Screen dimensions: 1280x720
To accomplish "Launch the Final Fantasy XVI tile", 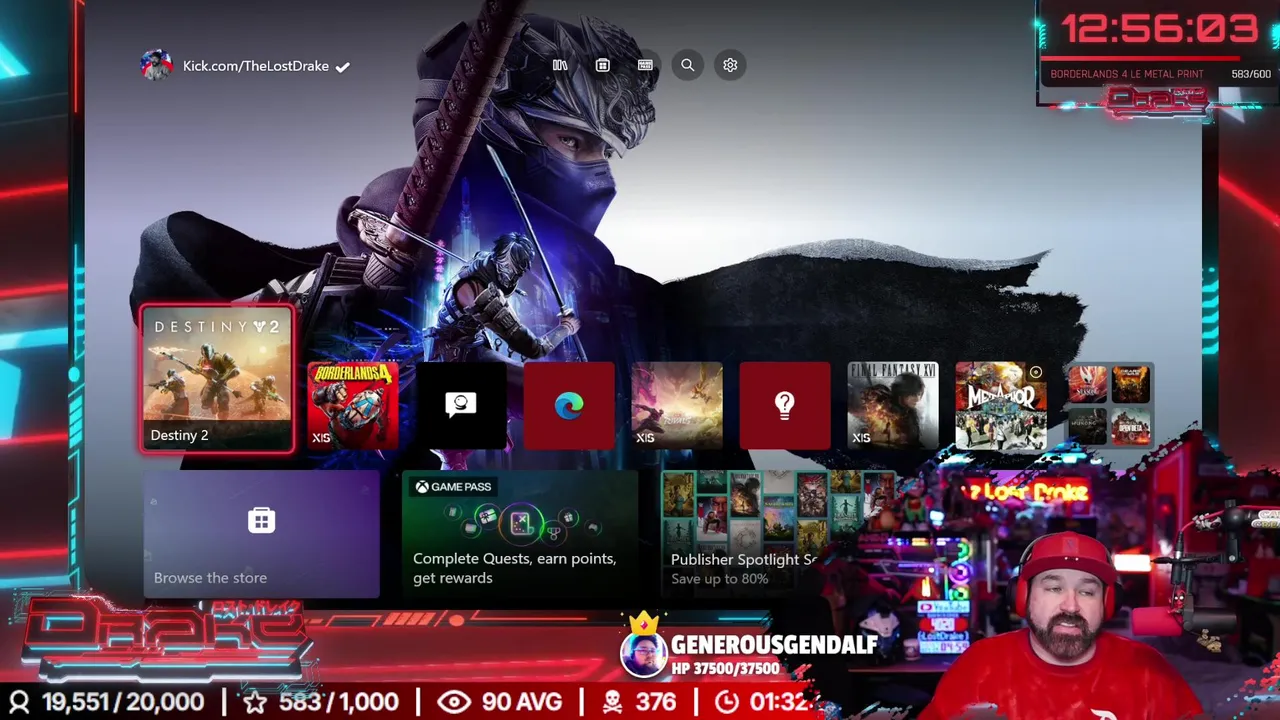I will (x=893, y=406).
